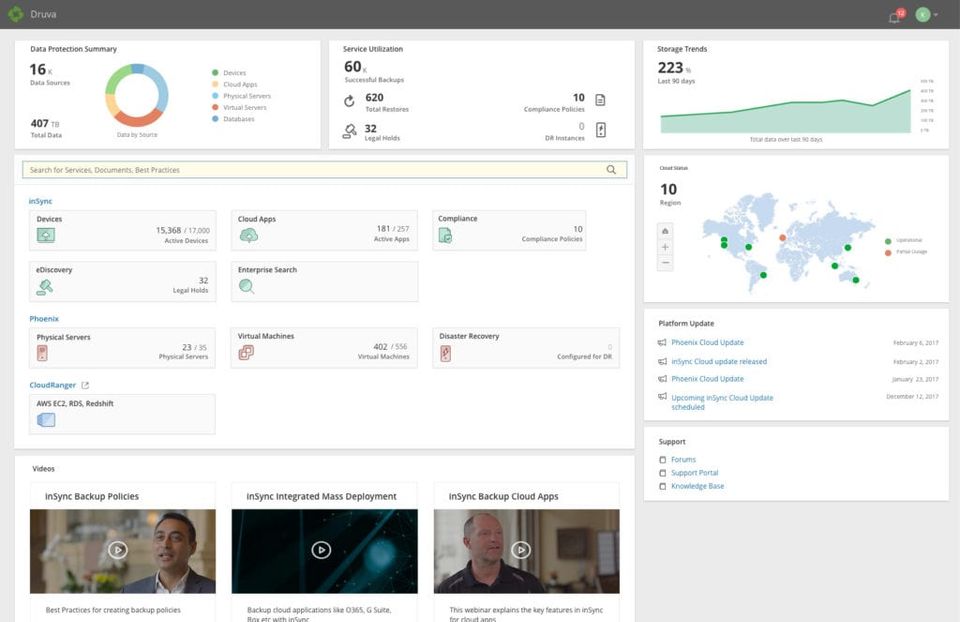Open the CloudRanger link

(53, 385)
